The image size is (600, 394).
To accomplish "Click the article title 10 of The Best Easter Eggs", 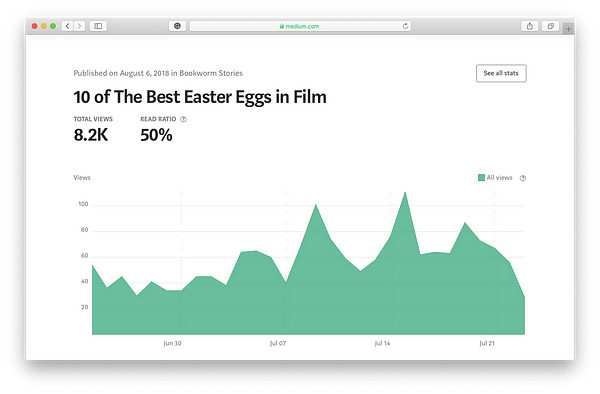I will pos(200,97).
